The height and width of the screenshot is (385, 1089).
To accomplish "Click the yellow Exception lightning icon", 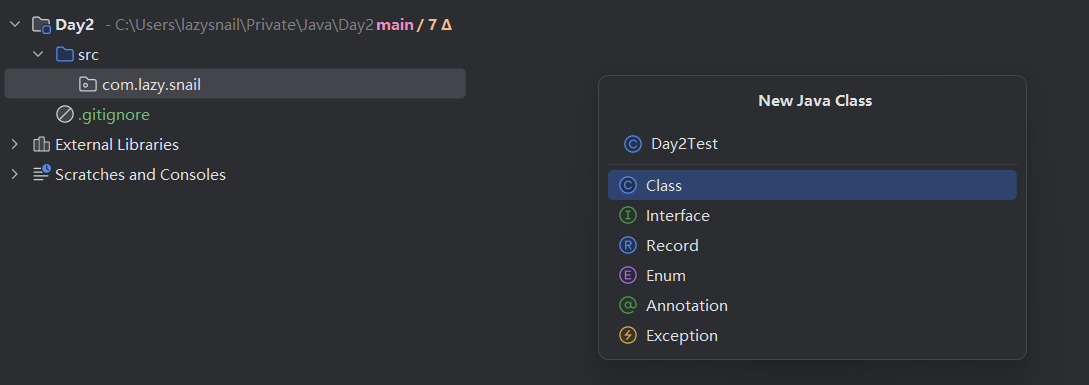I will (x=628, y=336).
